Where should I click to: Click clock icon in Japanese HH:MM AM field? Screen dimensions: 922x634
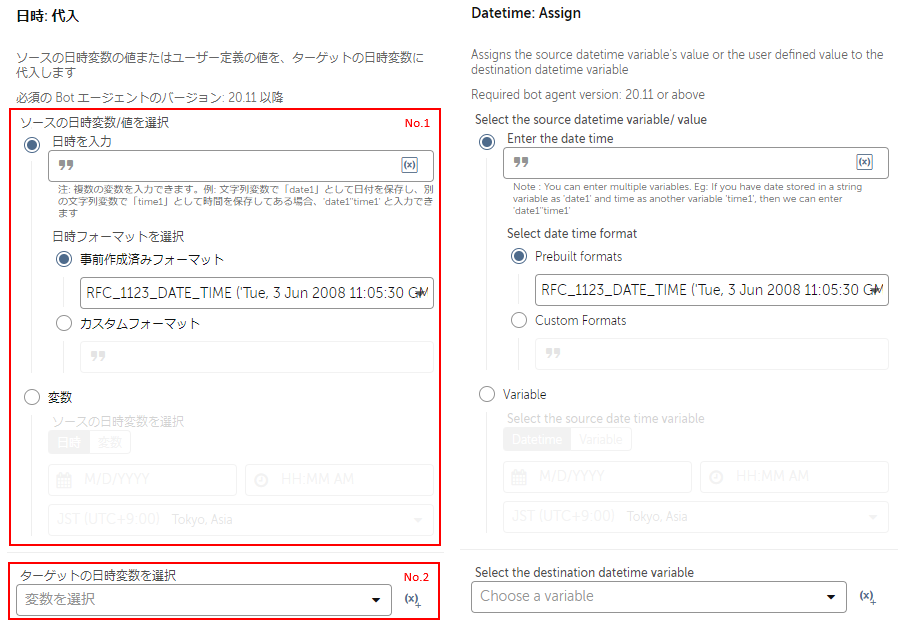click(x=262, y=480)
